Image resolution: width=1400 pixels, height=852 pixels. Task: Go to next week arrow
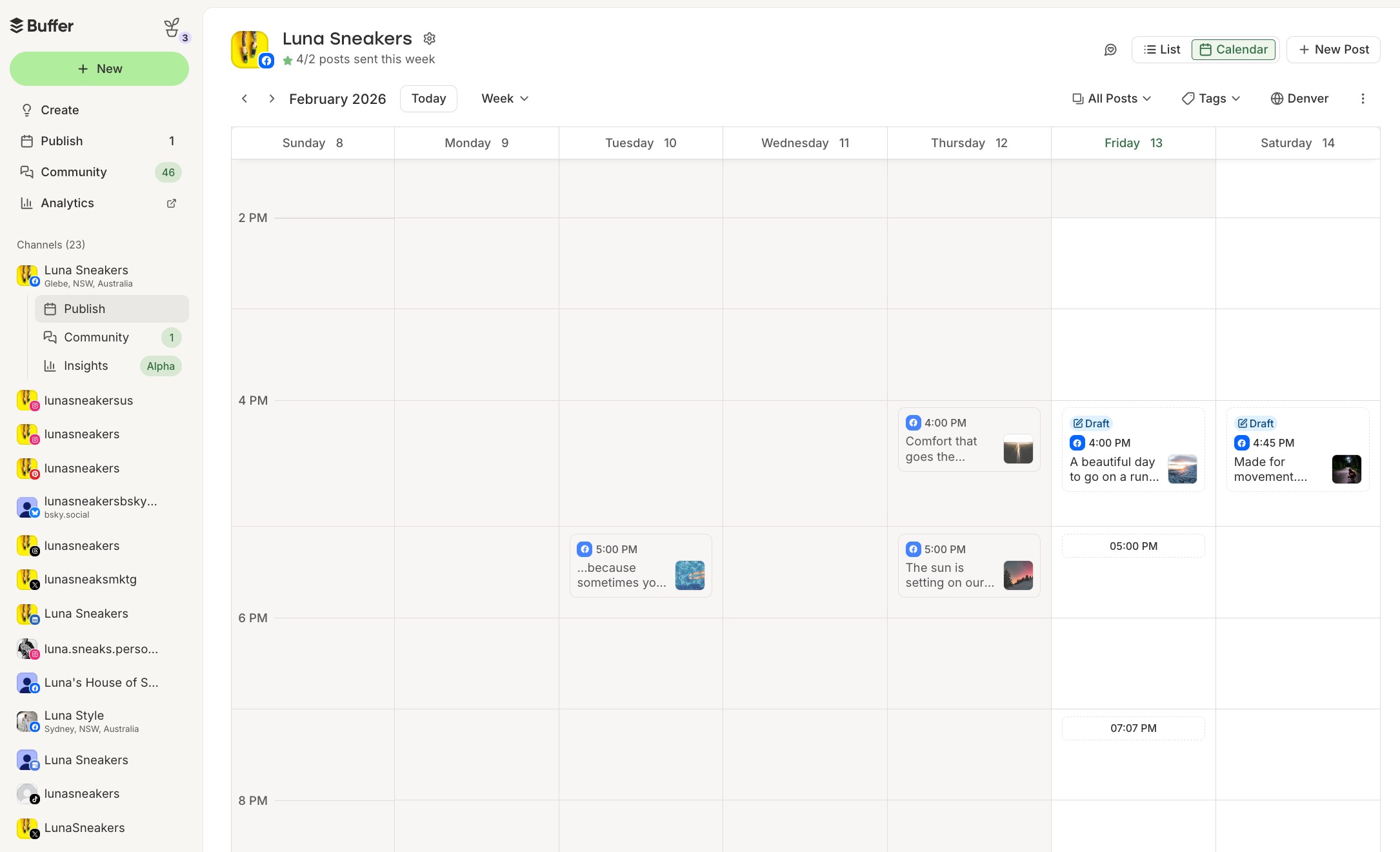point(272,99)
